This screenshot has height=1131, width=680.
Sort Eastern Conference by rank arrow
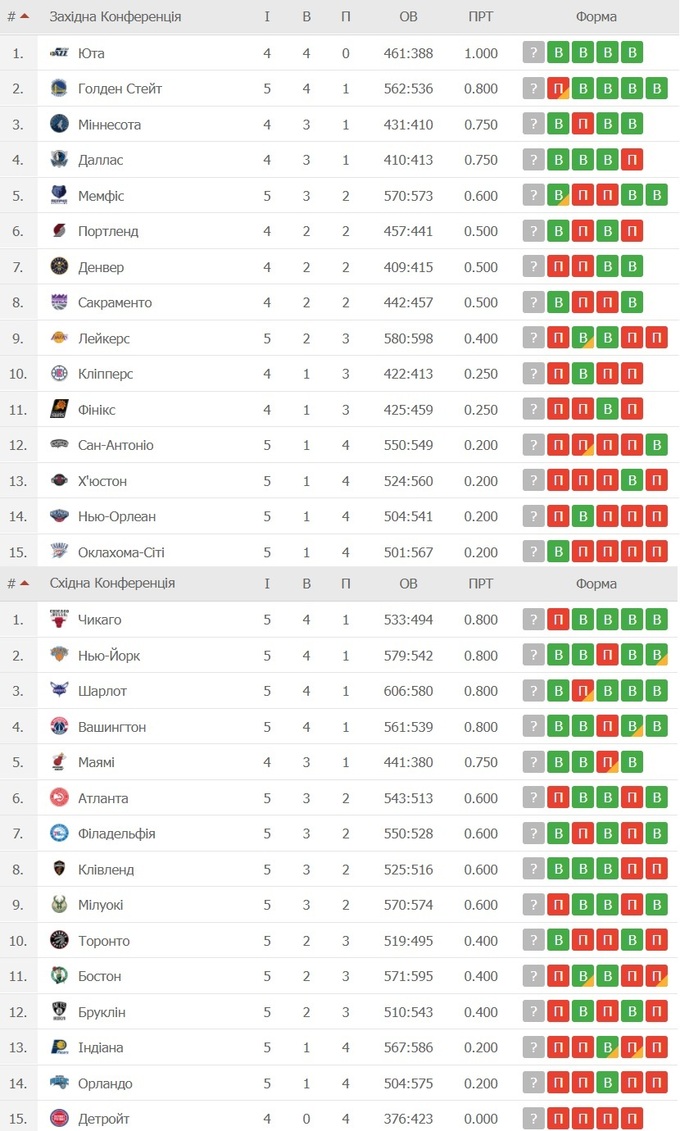pos(24,583)
